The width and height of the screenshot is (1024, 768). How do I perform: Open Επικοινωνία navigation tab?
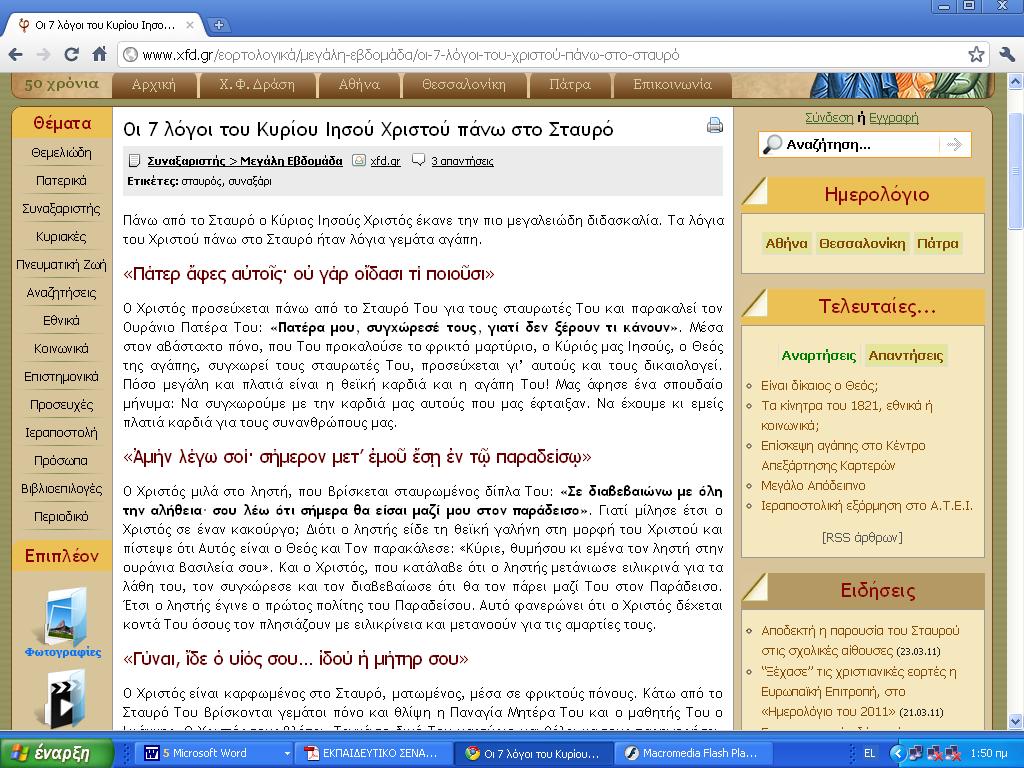[672, 85]
